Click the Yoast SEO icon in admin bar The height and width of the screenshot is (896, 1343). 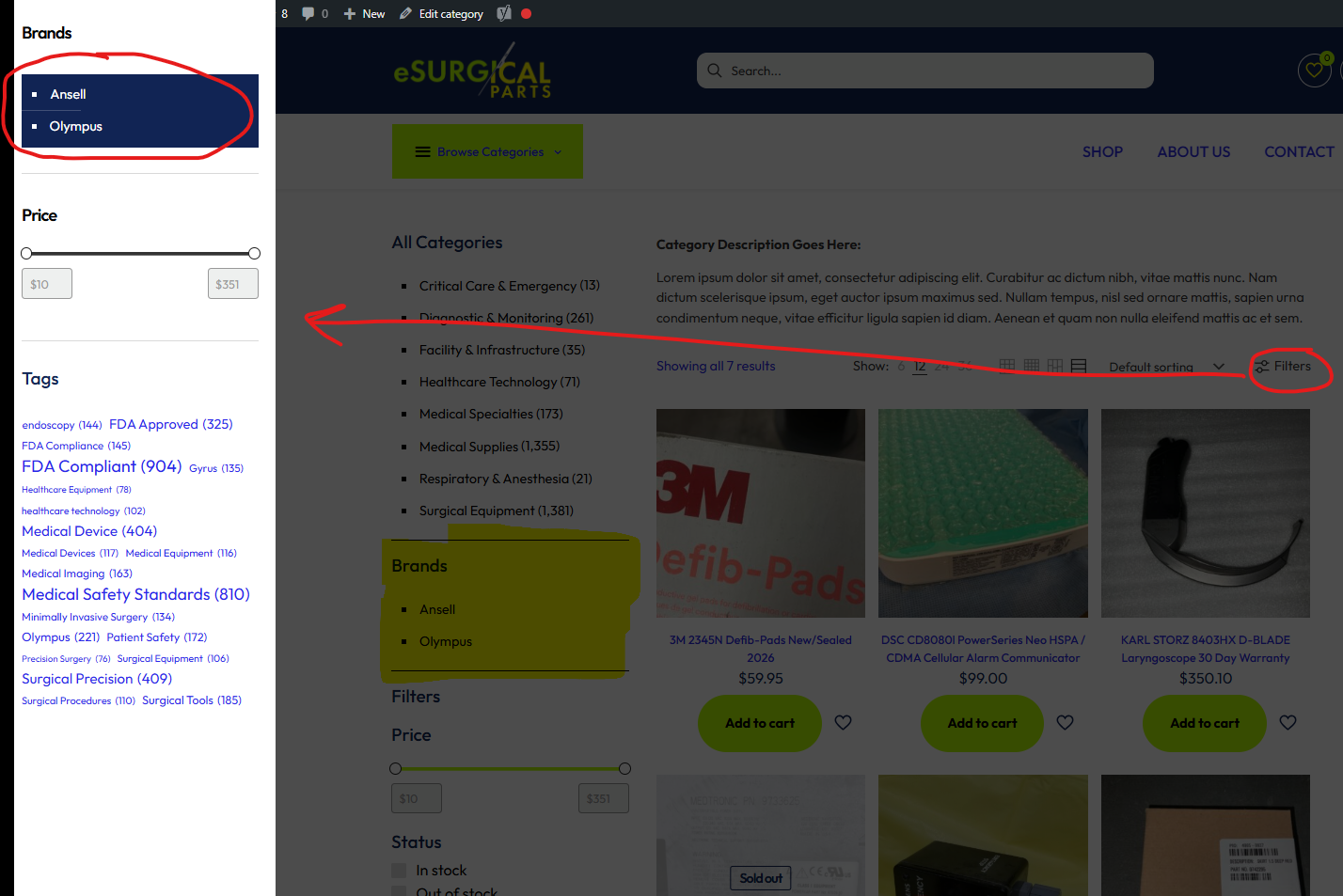(504, 13)
